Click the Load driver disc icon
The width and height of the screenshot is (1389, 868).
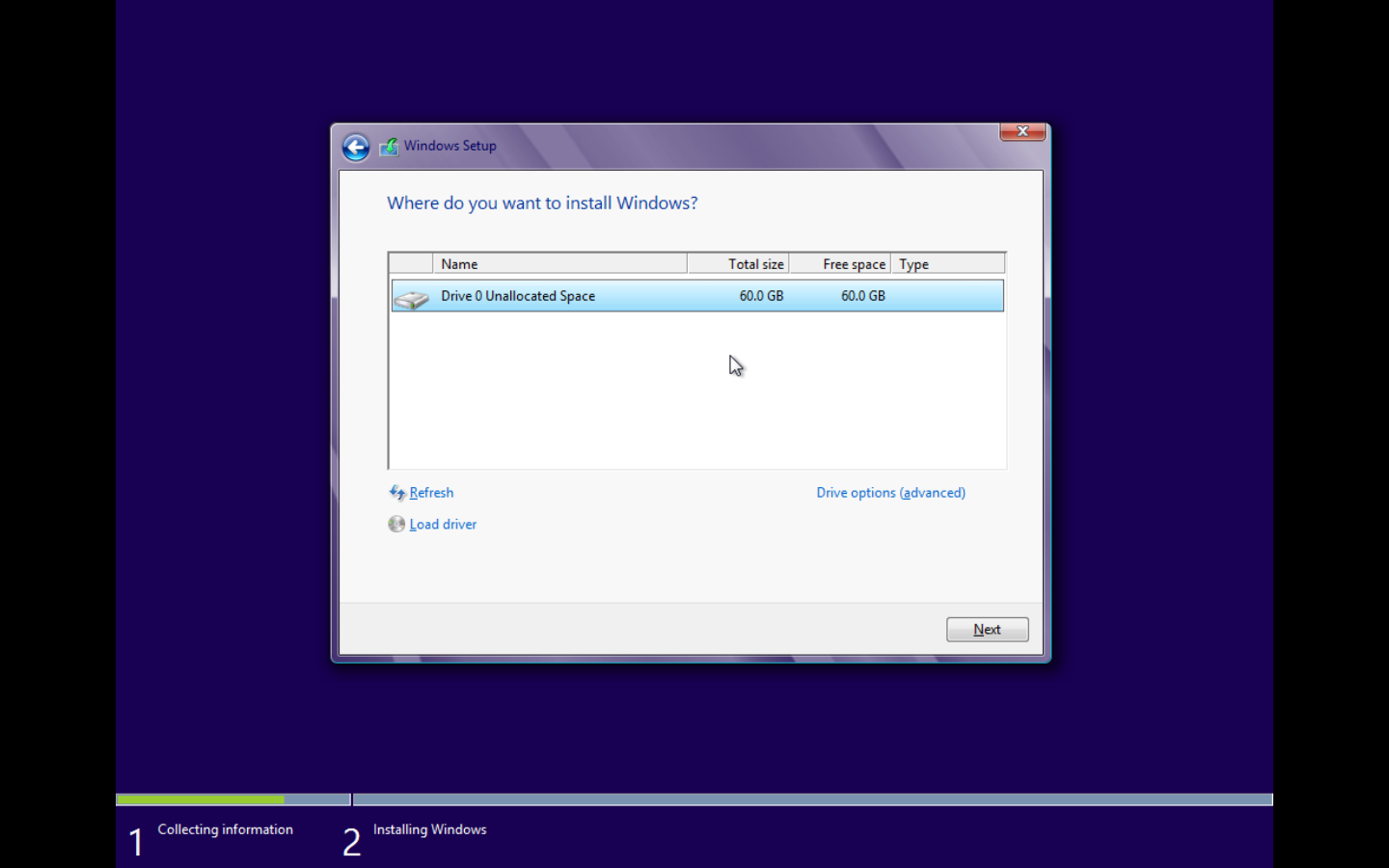[x=396, y=524]
